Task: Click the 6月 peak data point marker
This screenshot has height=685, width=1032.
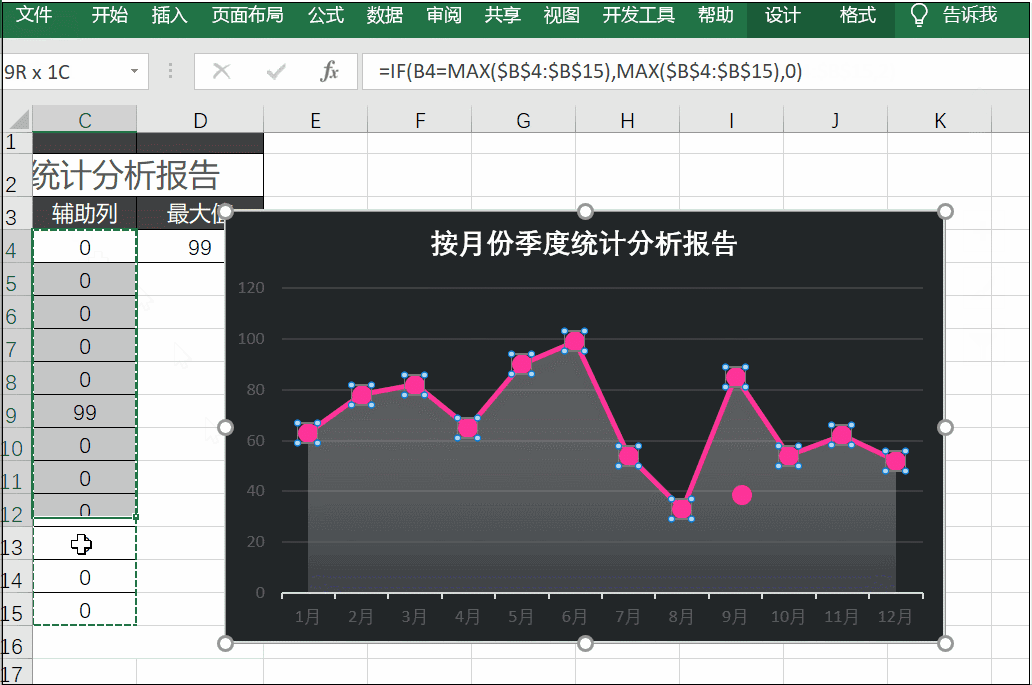Action: pos(575,341)
